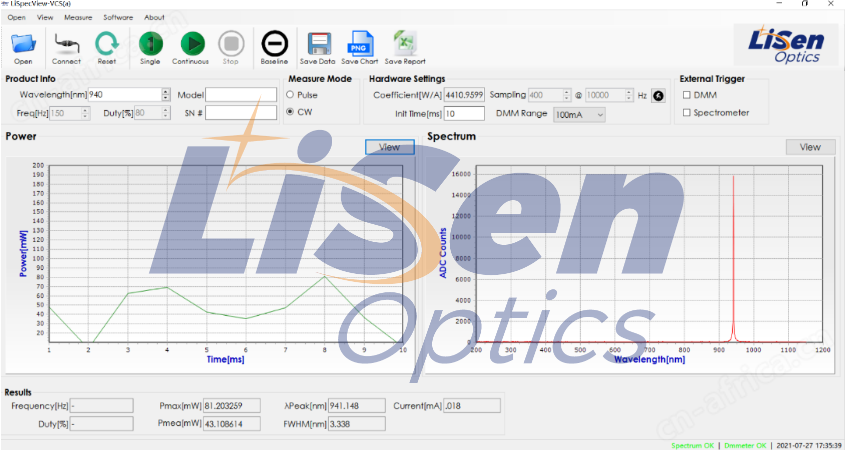Save Chart as PNG
The width and height of the screenshot is (845, 452).
click(360, 44)
